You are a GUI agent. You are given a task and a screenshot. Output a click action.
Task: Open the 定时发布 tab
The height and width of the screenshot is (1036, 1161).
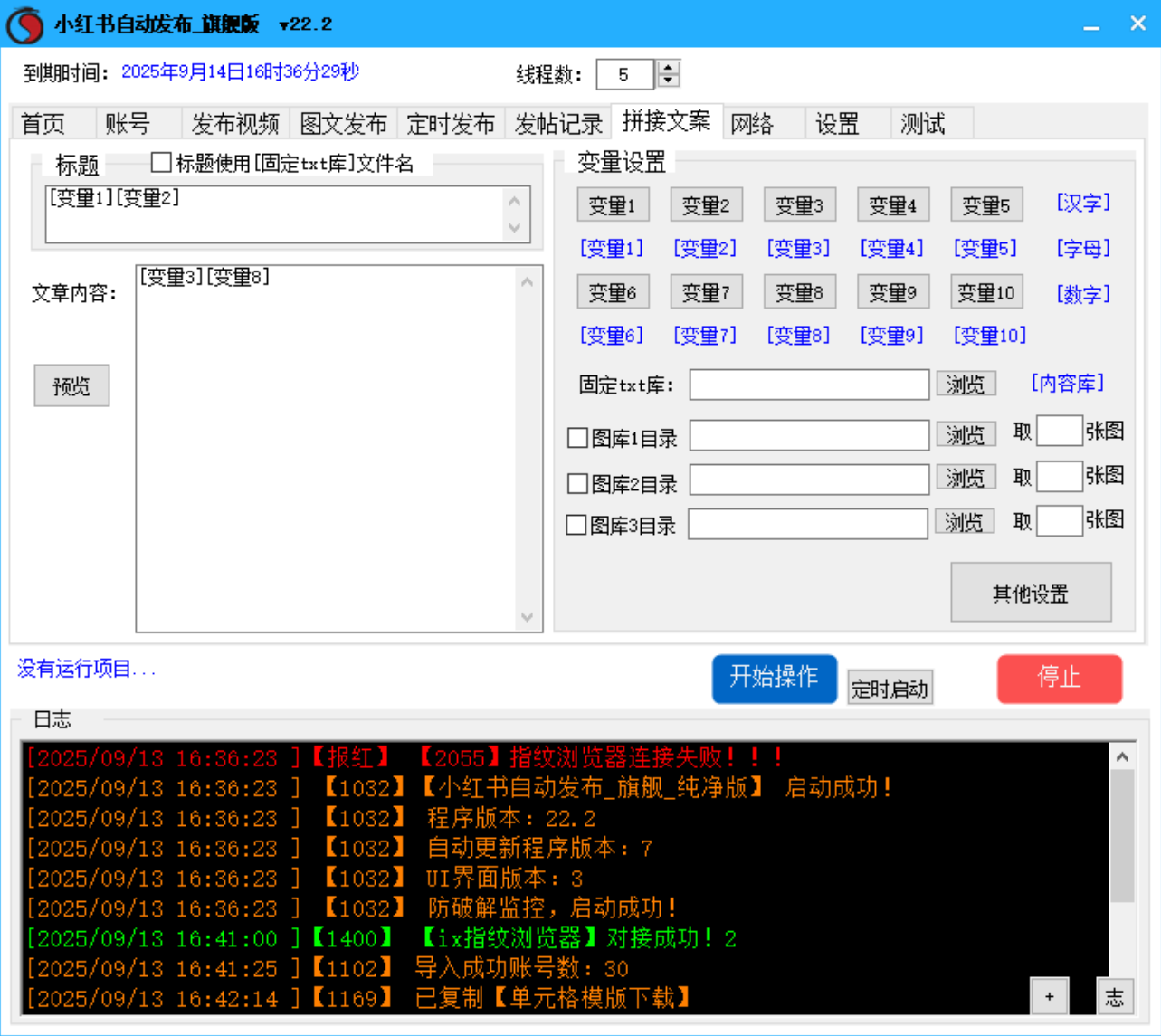point(451,123)
